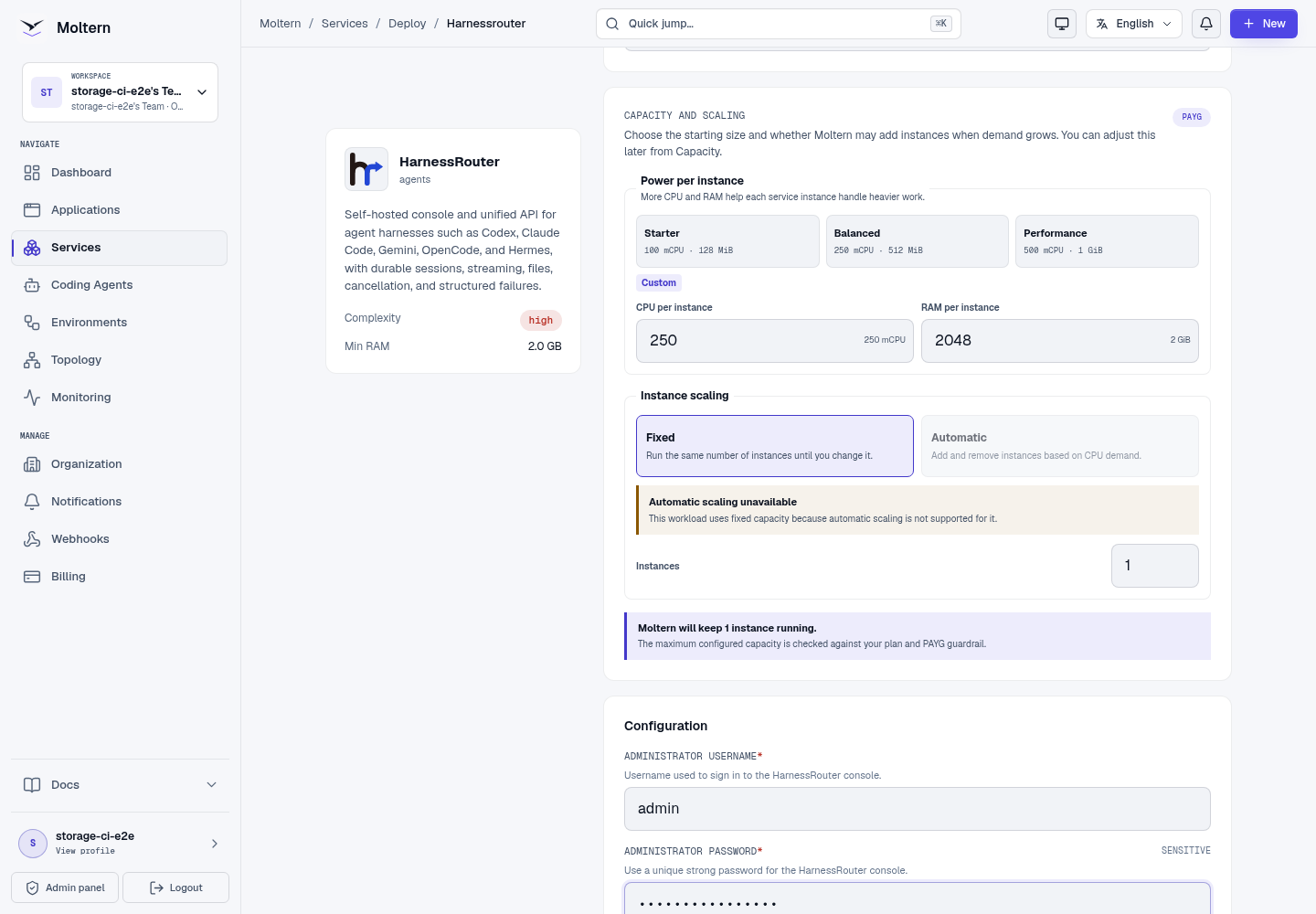Click the Webhooks icon
This screenshot has height=914, width=1316.
tap(32, 539)
